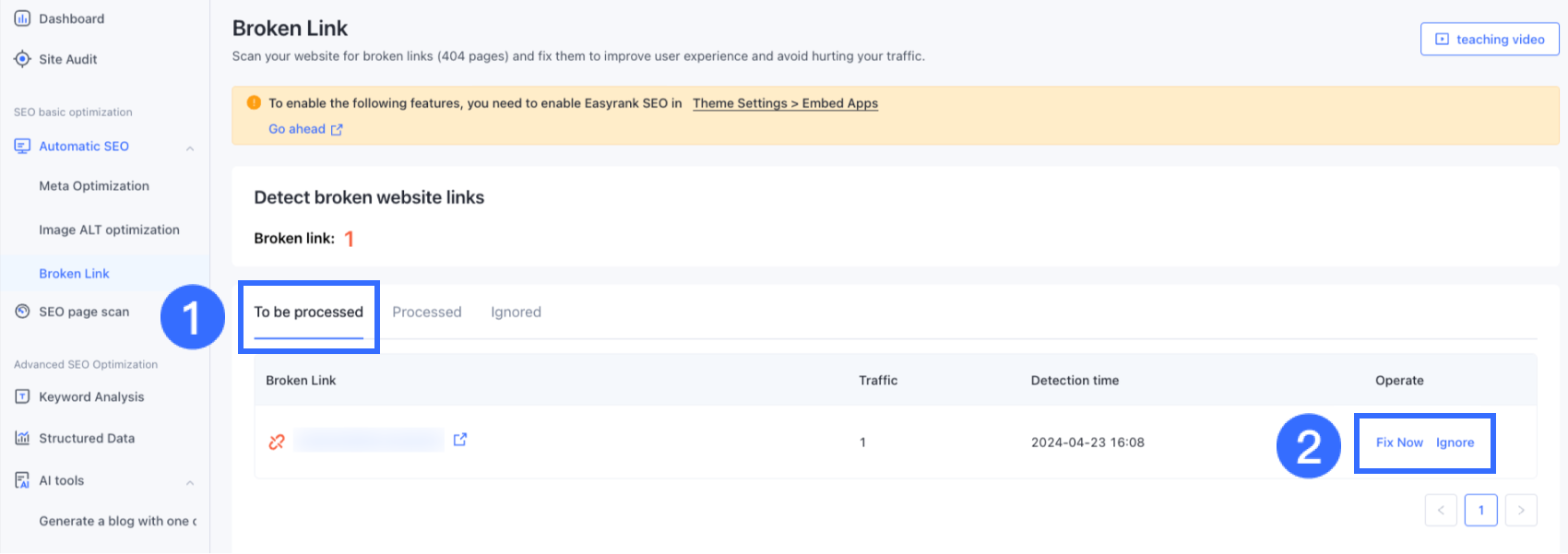The height and width of the screenshot is (554, 1568).
Task: Click Fix Now for the broken link
Action: point(1399,442)
